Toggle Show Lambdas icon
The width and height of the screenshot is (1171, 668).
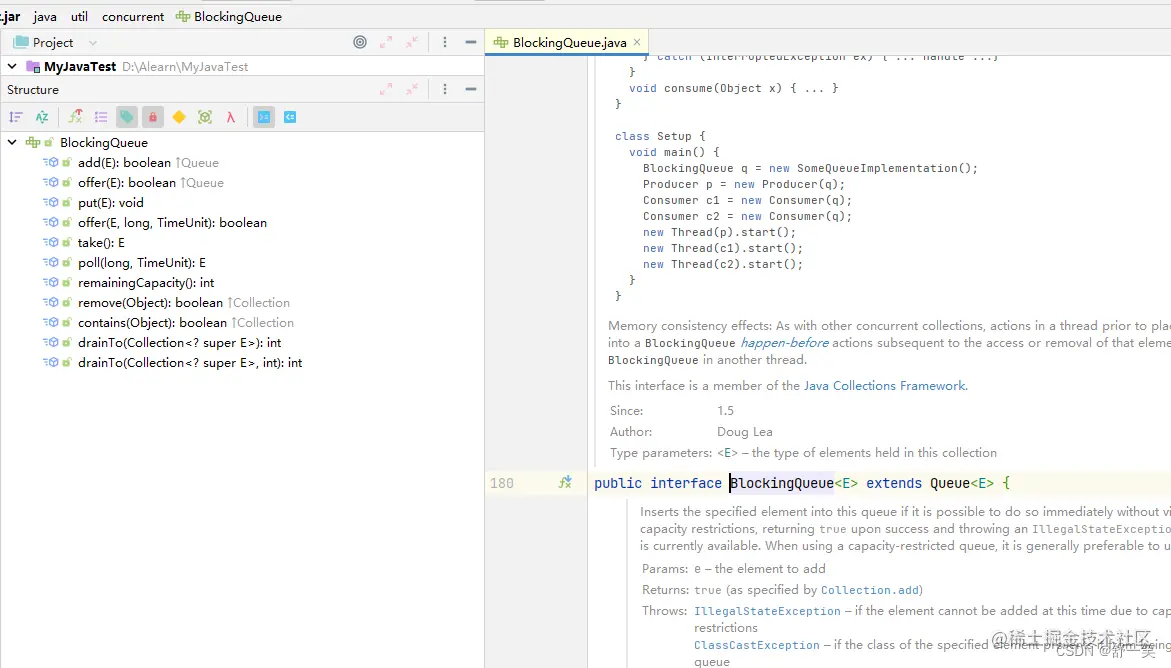pyautogui.click(x=231, y=117)
